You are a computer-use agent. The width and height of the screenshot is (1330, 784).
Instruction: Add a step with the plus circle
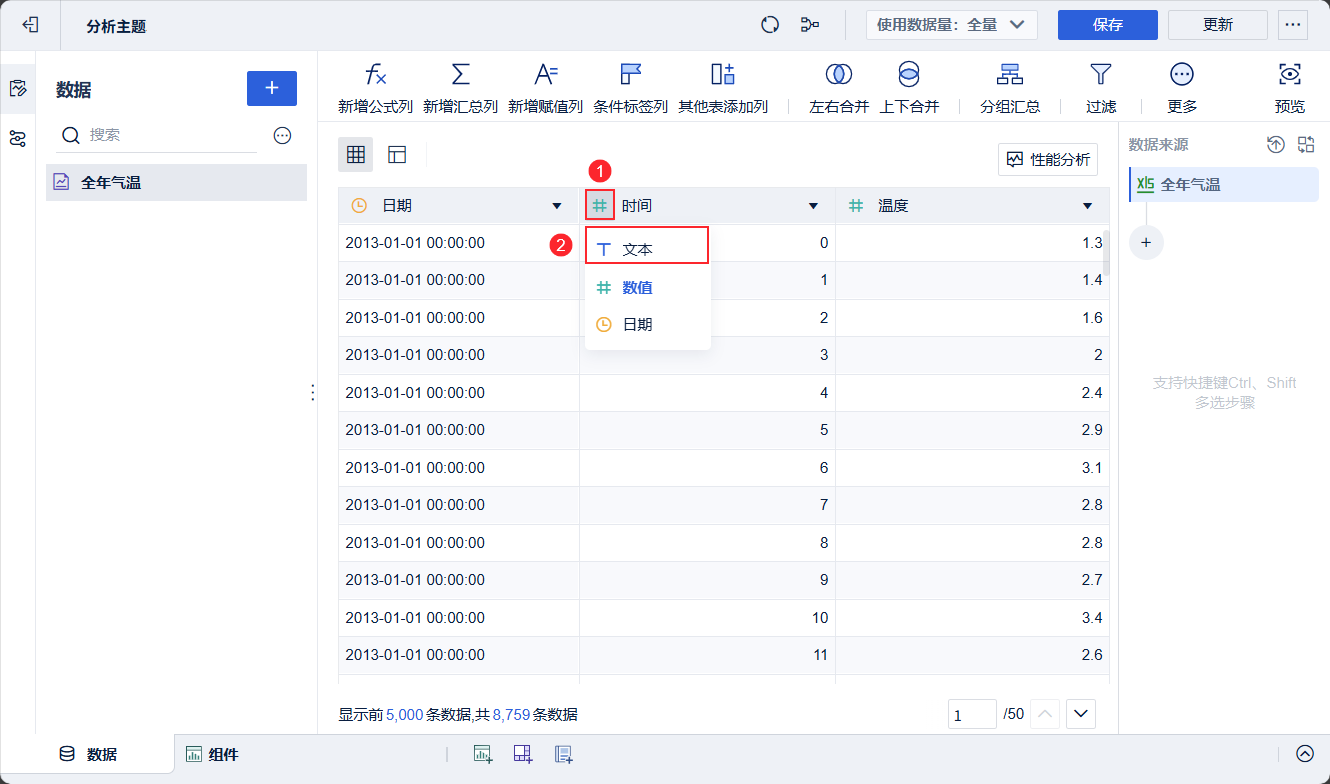(x=1146, y=242)
